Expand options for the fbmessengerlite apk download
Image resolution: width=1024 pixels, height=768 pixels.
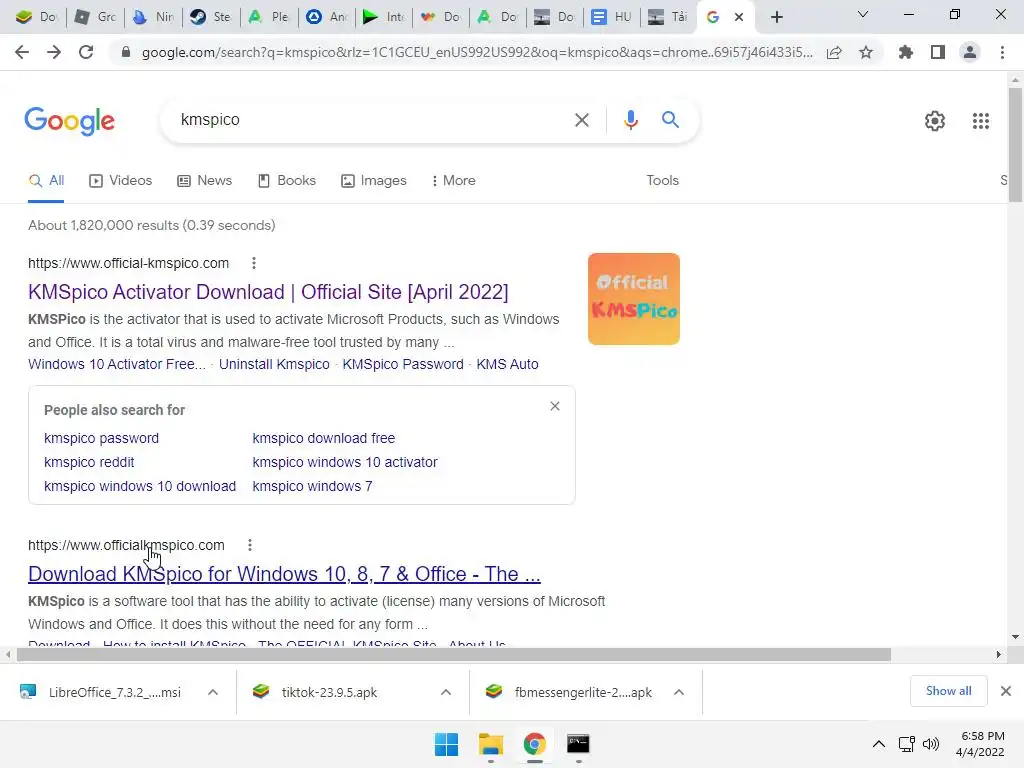click(x=679, y=692)
